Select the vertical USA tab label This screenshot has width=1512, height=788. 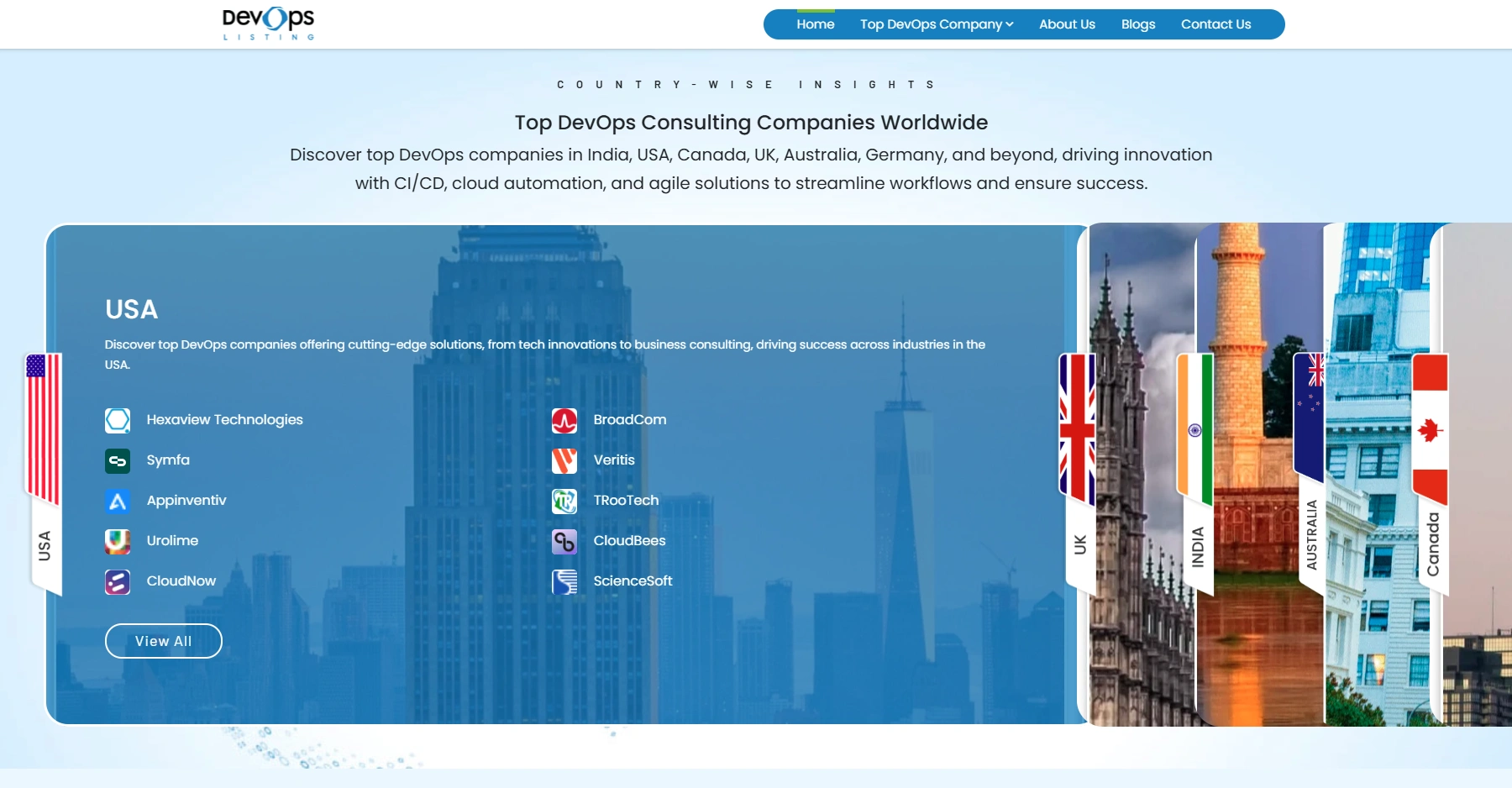click(x=45, y=546)
